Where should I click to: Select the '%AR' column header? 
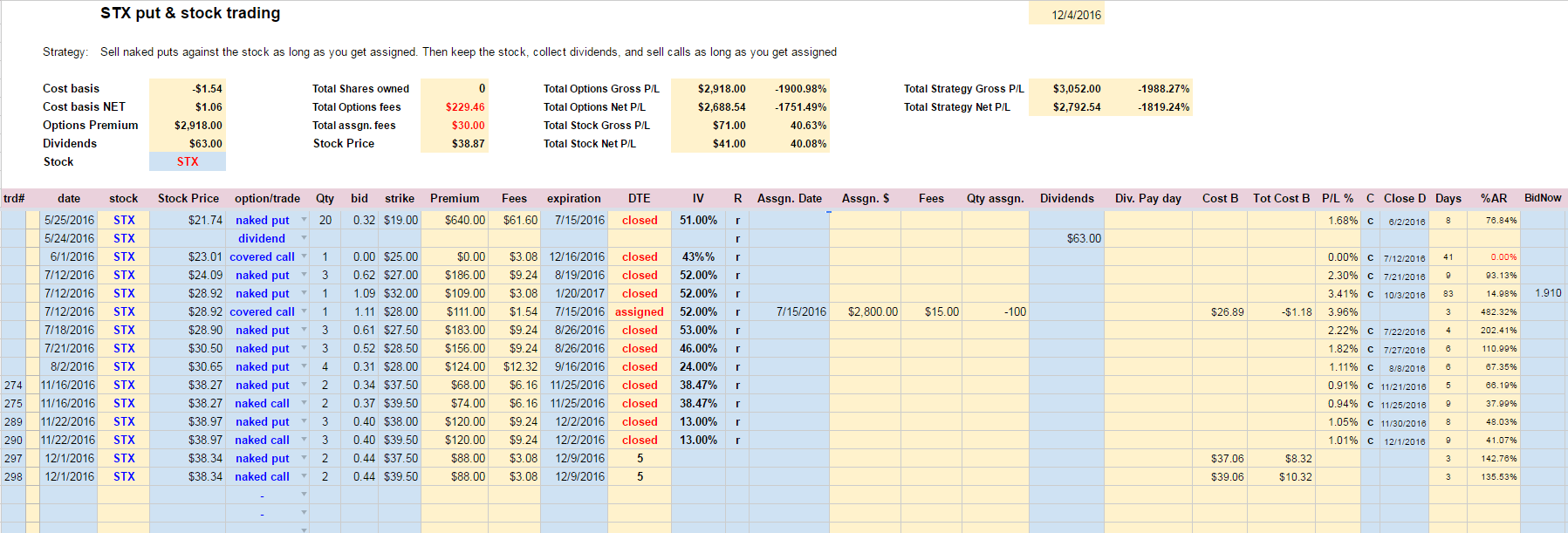coord(1494,198)
